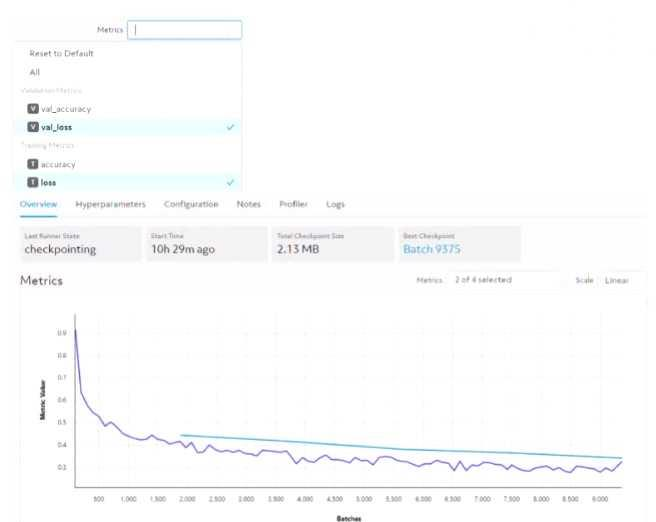
Task: Open the Batch 9375 best checkpoint link
Action: [x=431, y=249]
